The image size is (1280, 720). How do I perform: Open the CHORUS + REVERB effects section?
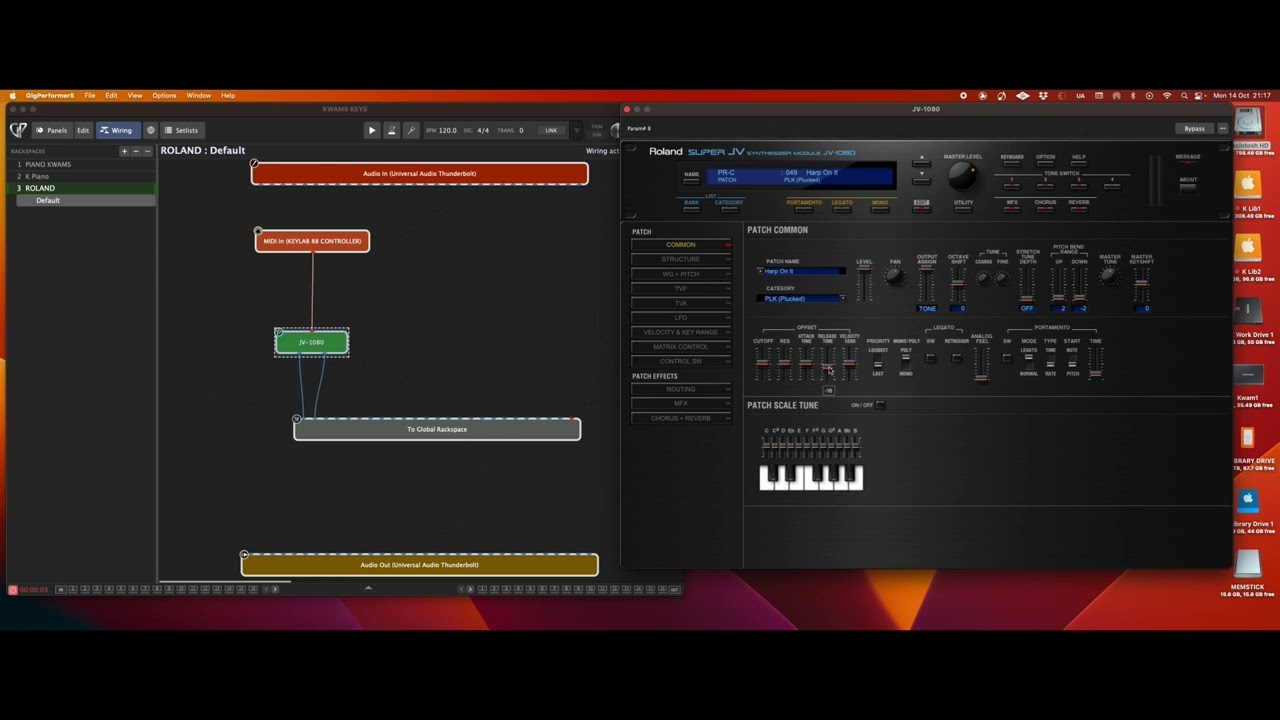(681, 418)
